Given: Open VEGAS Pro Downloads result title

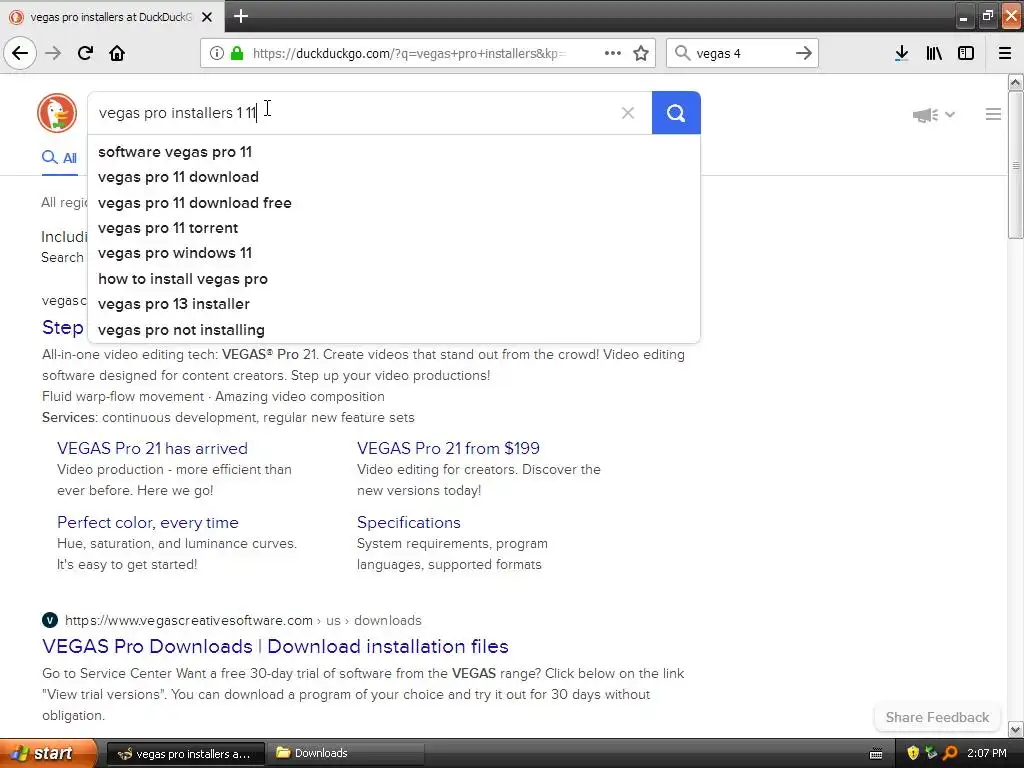Looking at the screenshot, I should (275, 647).
